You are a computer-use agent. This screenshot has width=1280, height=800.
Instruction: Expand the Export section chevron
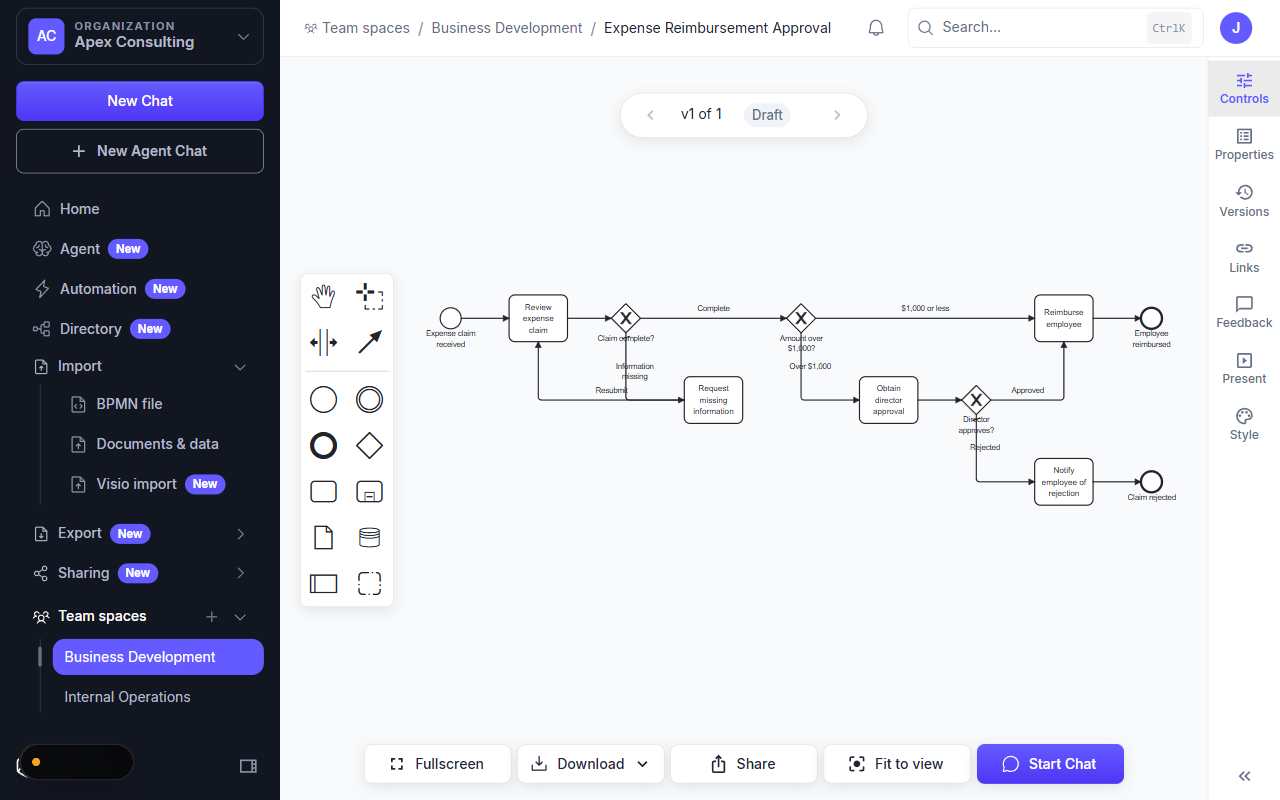click(x=240, y=534)
